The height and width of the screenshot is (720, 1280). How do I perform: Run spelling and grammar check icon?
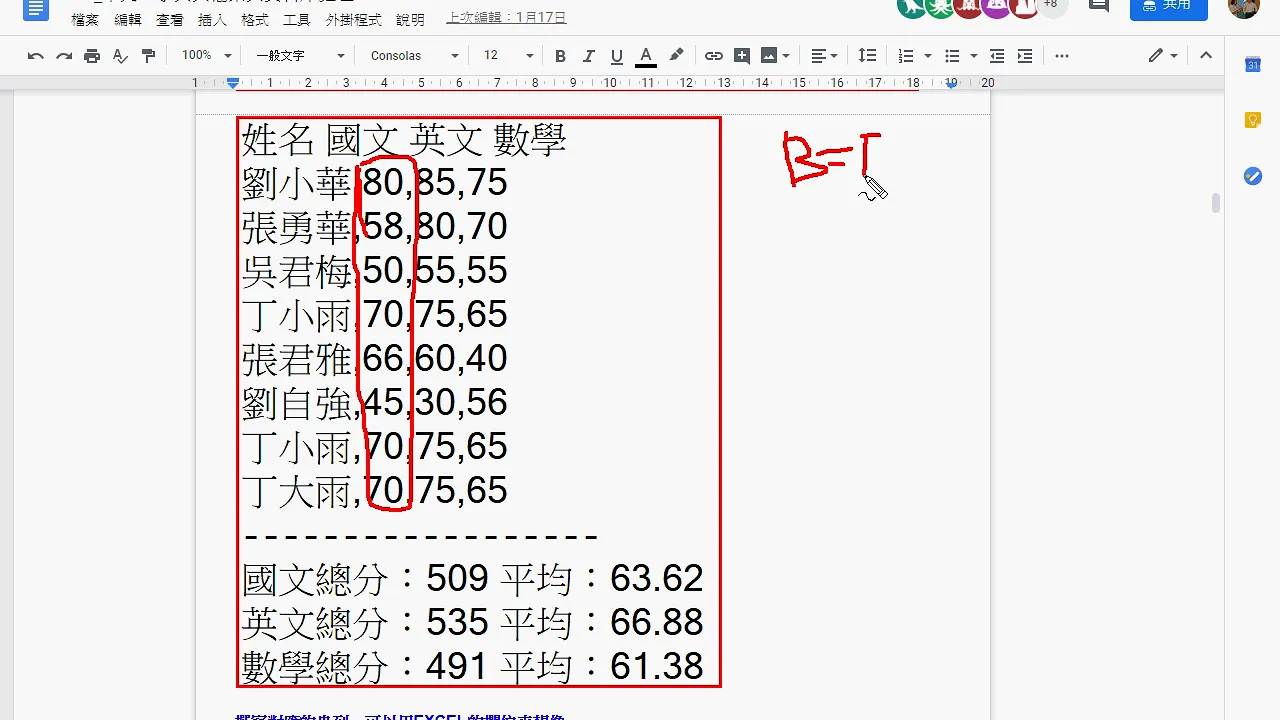(120, 56)
